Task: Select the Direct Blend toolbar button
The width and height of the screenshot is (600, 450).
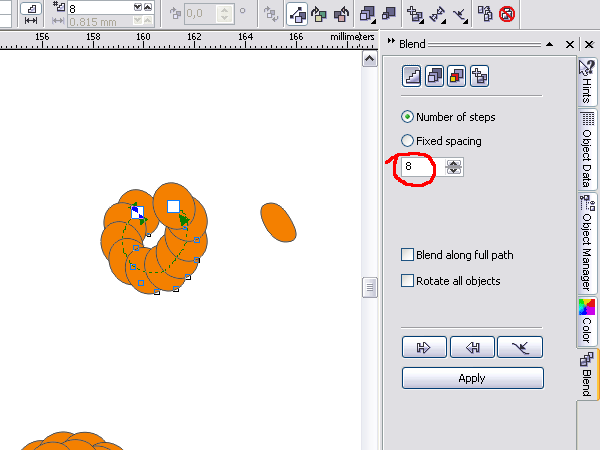Action: (x=297, y=15)
